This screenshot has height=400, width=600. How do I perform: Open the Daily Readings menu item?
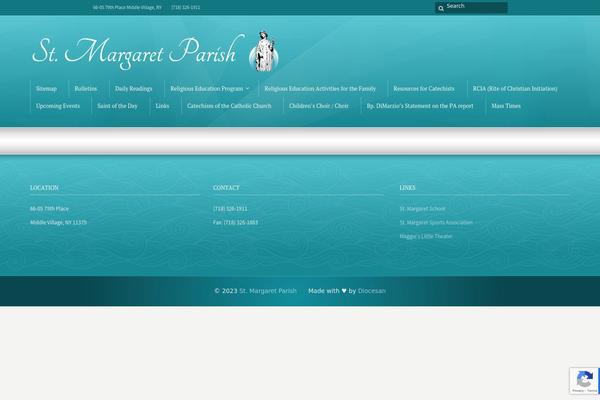(x=134, y=89)
